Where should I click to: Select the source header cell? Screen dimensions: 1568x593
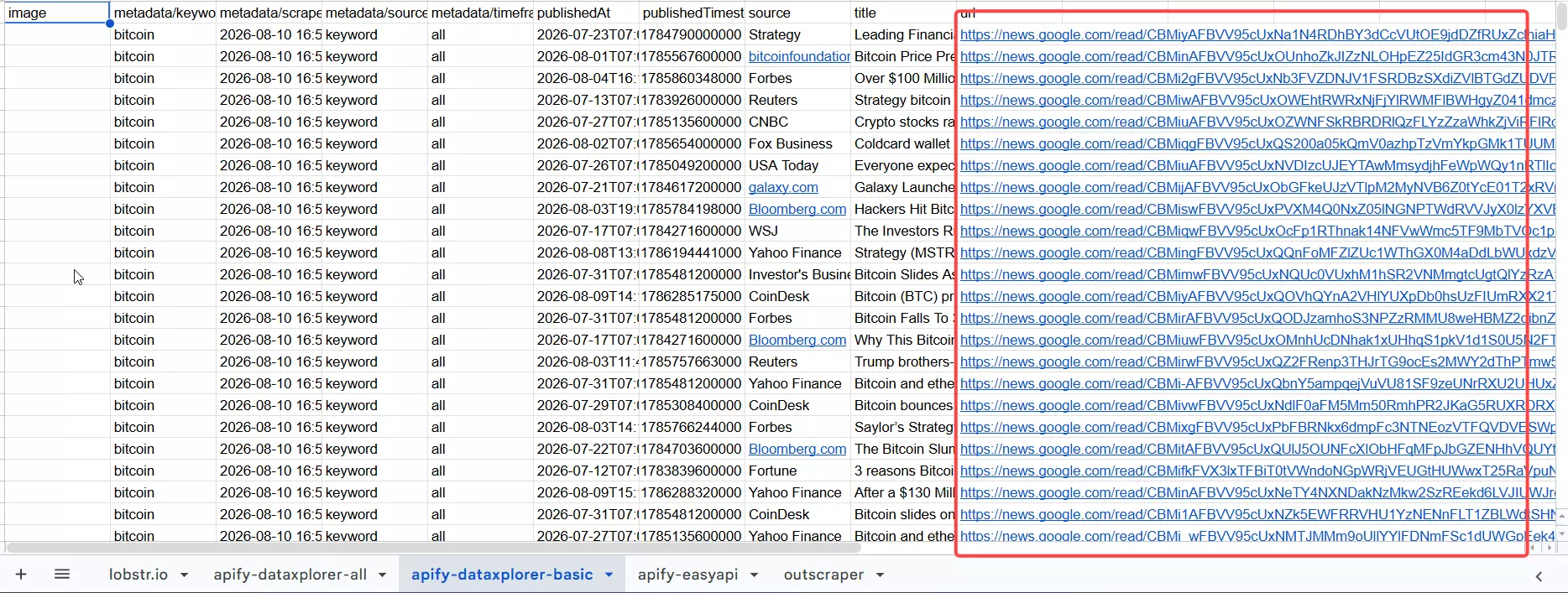pyautogui.click(x=798, y=13)
